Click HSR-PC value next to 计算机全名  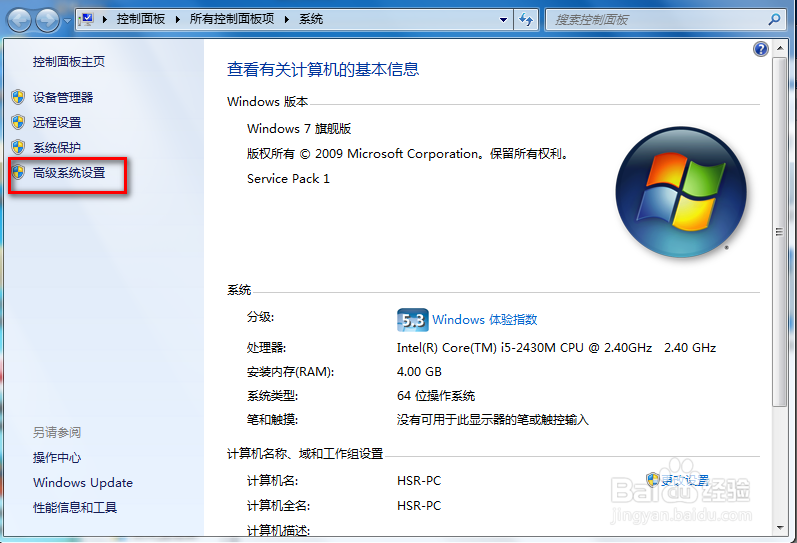coord(419,506)
